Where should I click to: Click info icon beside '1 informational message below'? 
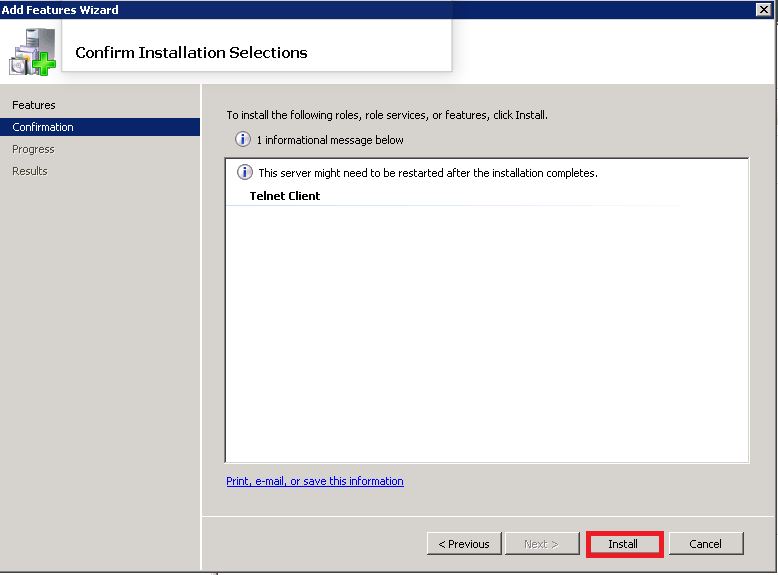click(x=243, y=139)
